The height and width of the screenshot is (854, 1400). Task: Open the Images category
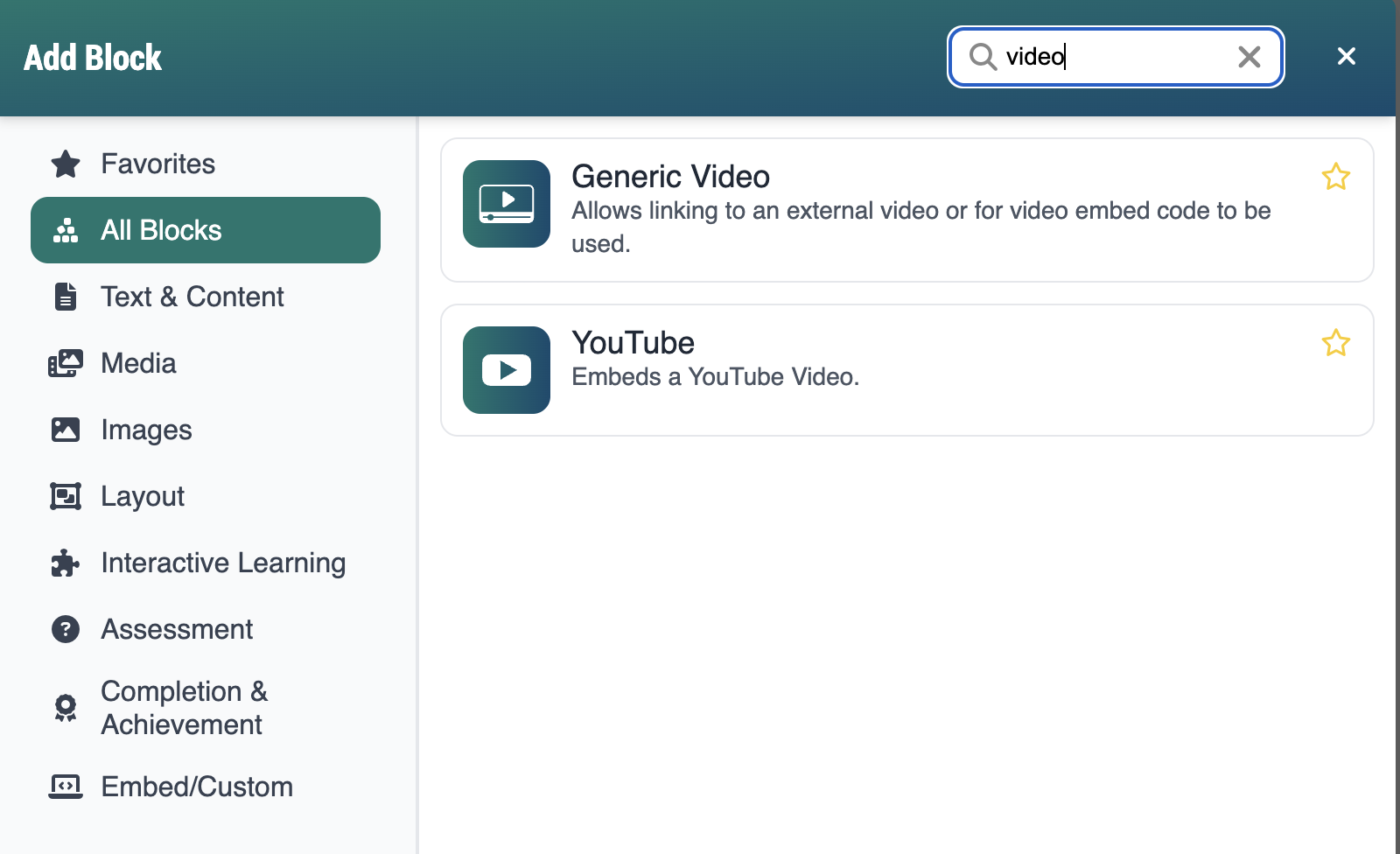click(206, 430)
